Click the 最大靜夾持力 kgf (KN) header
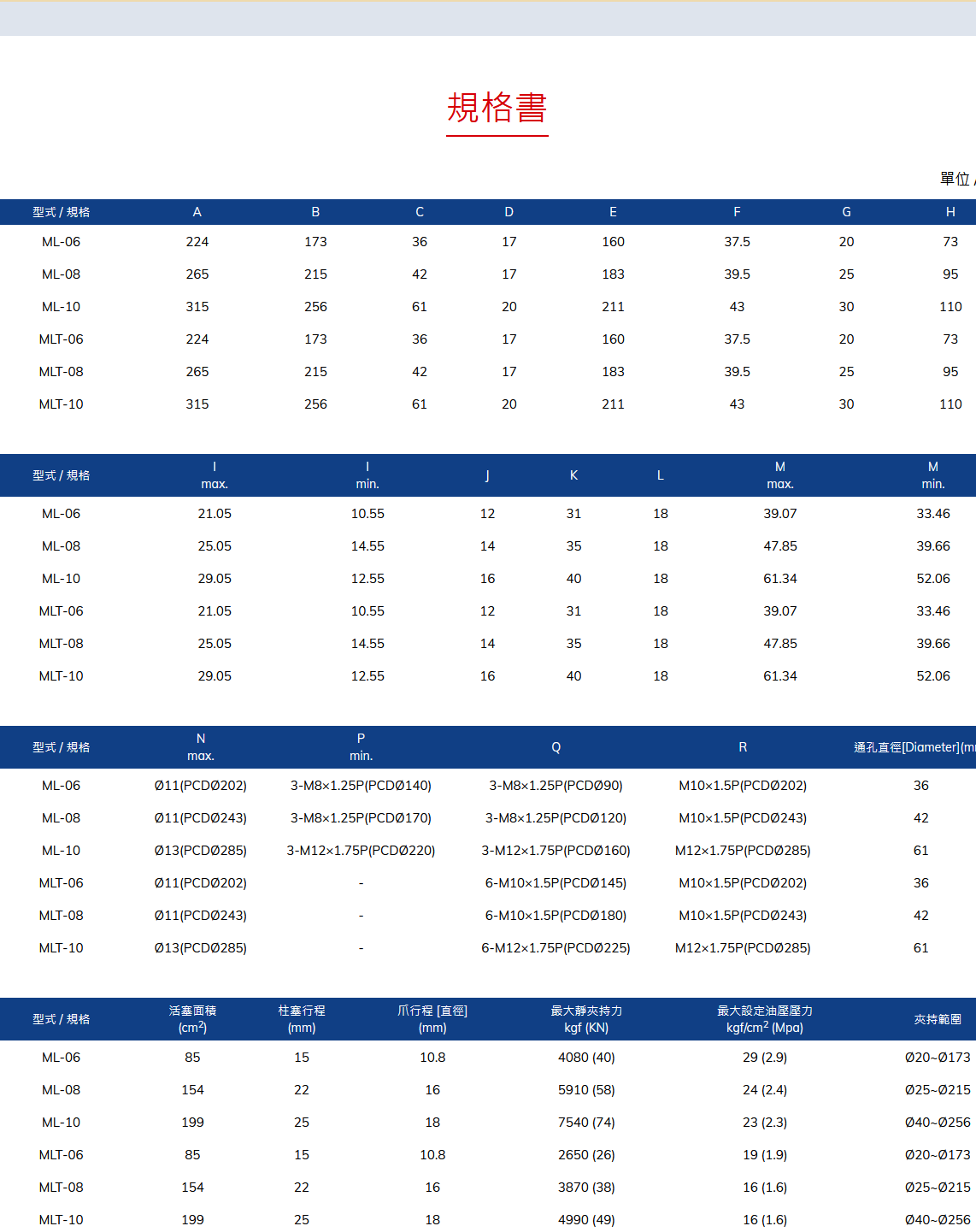 click(x=586, y=1019)
